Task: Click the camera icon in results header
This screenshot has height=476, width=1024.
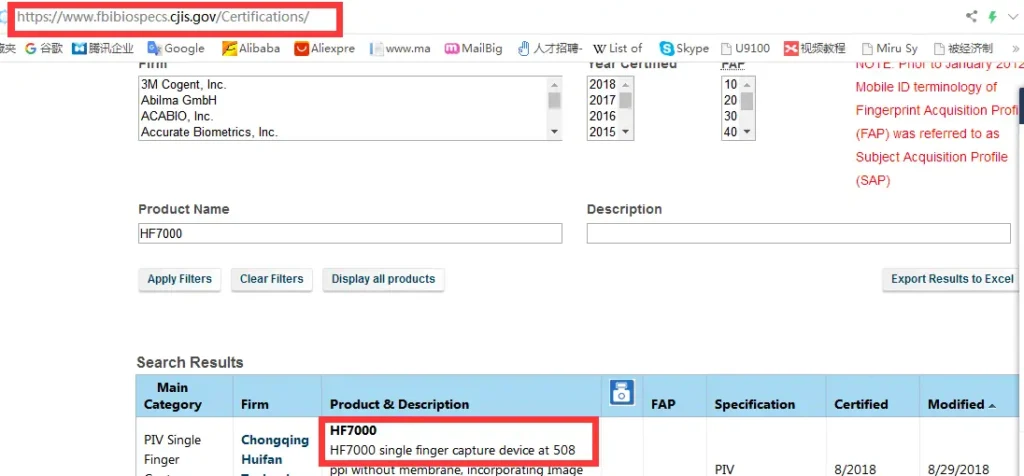Action: click(621, 393)
